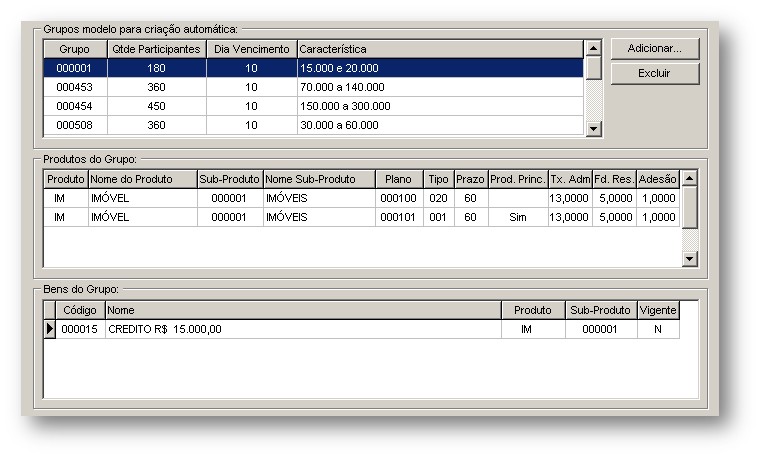Click the Vigente value N

click(658, 329)
